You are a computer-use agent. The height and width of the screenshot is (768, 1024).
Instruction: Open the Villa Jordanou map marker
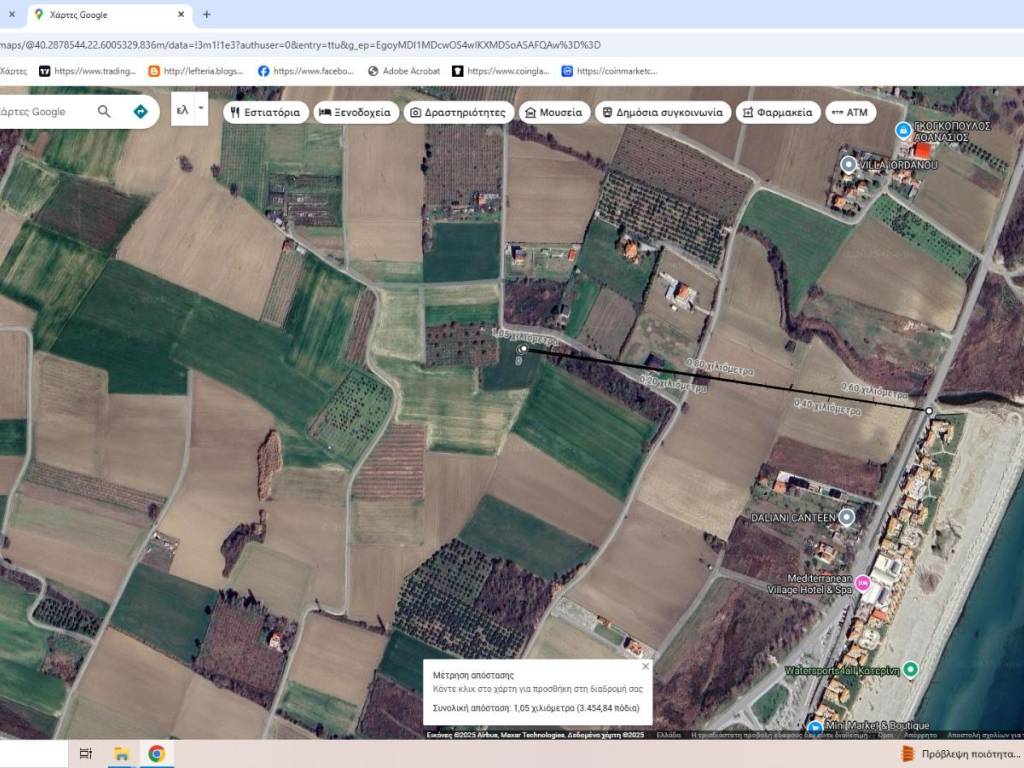[x=849, y=164]
